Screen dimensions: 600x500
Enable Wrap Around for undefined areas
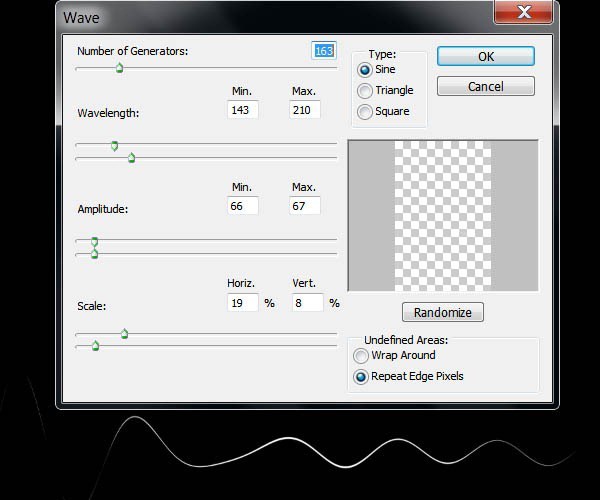tap(361, 355)
